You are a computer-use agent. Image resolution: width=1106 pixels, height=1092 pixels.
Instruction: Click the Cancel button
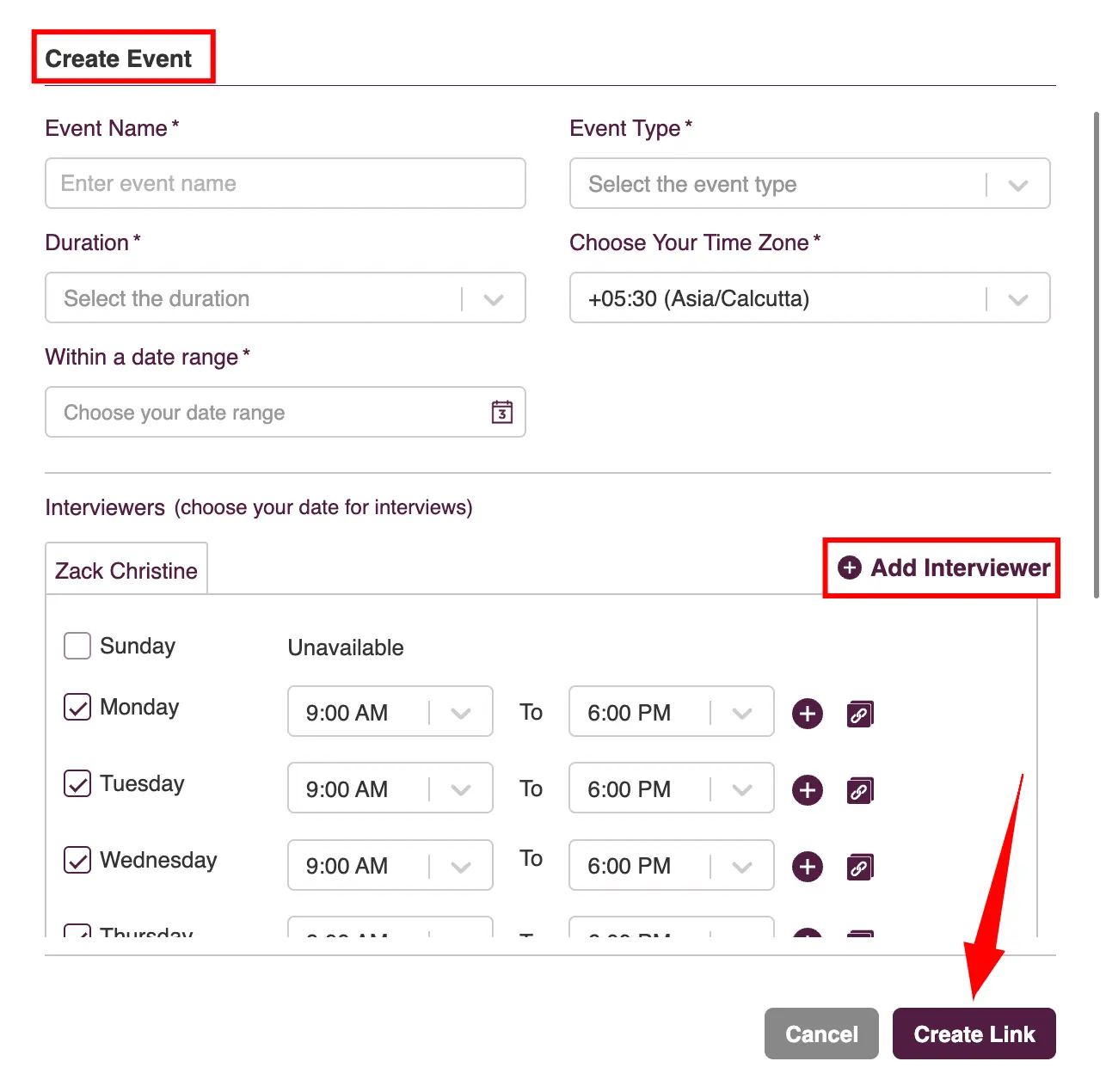click(821, 1034)
